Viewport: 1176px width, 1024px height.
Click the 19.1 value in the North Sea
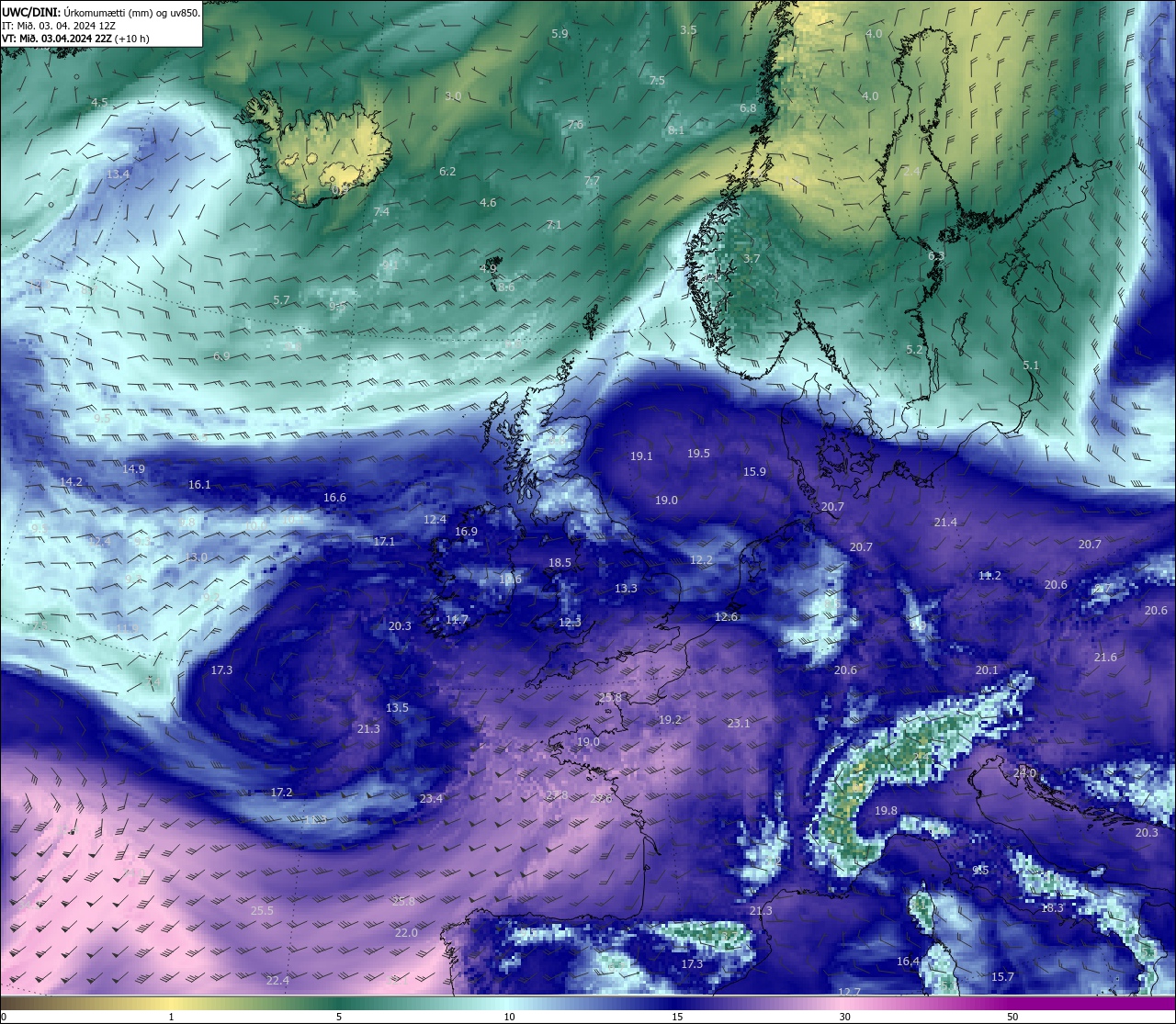[641, 456]
